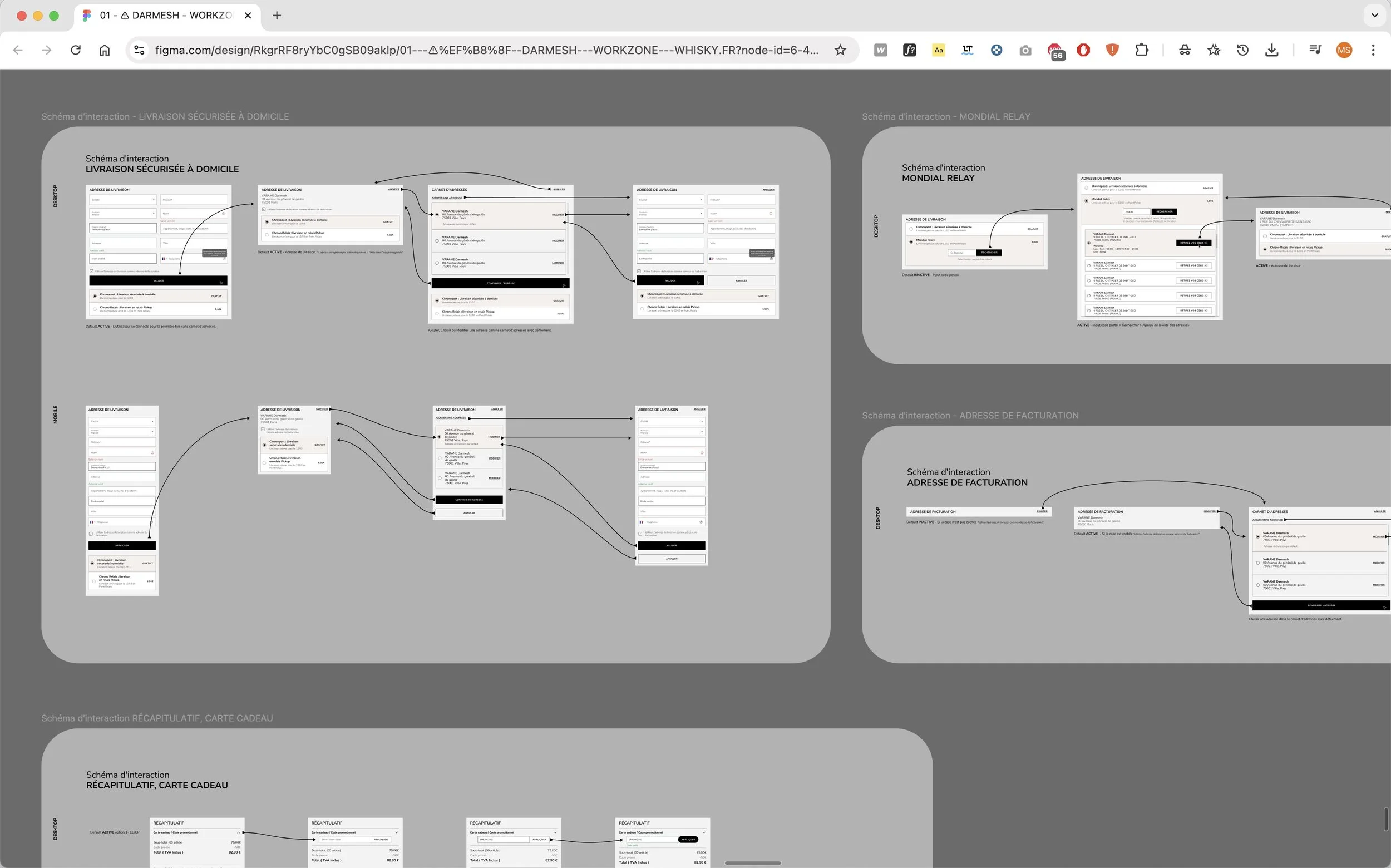Image resolution: width=1391 pixels, height=868 pixels.
Task: Reload the Figma page
Action: 75,50
